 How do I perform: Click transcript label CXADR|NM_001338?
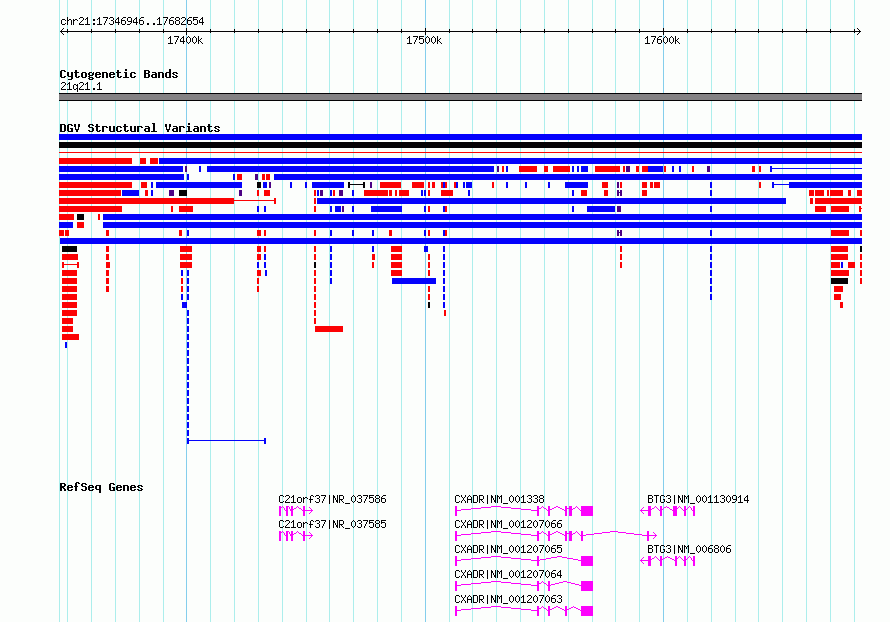pos(499,499)
